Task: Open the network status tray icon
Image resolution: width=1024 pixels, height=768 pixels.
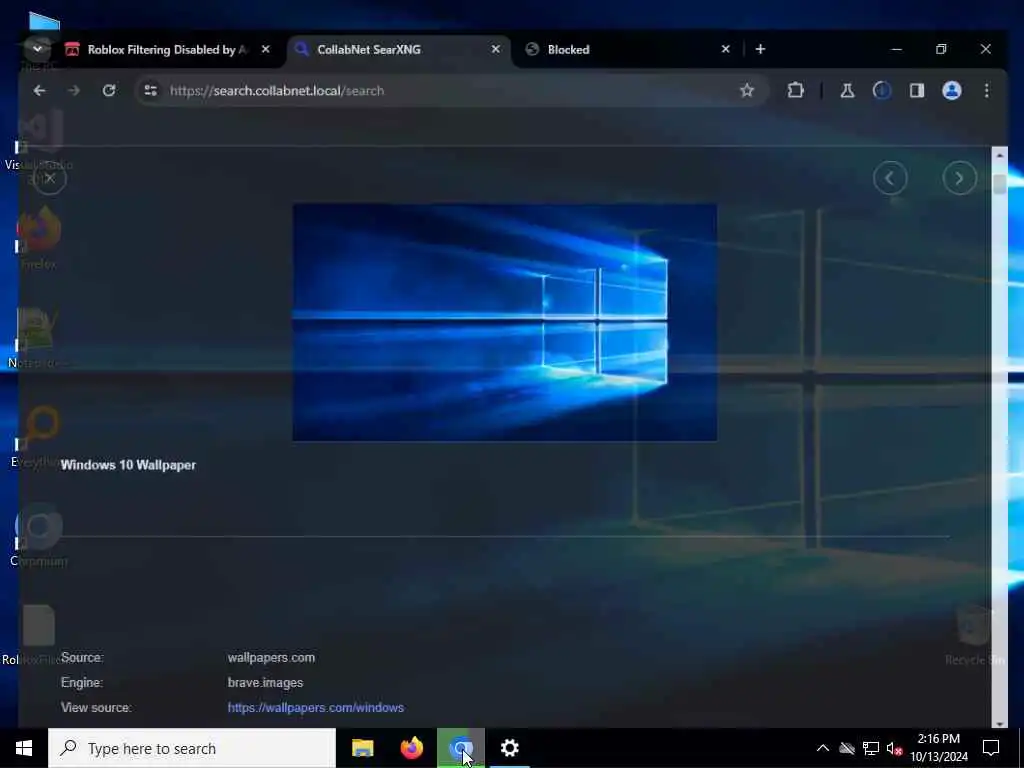Action: [x=871, y=748]
